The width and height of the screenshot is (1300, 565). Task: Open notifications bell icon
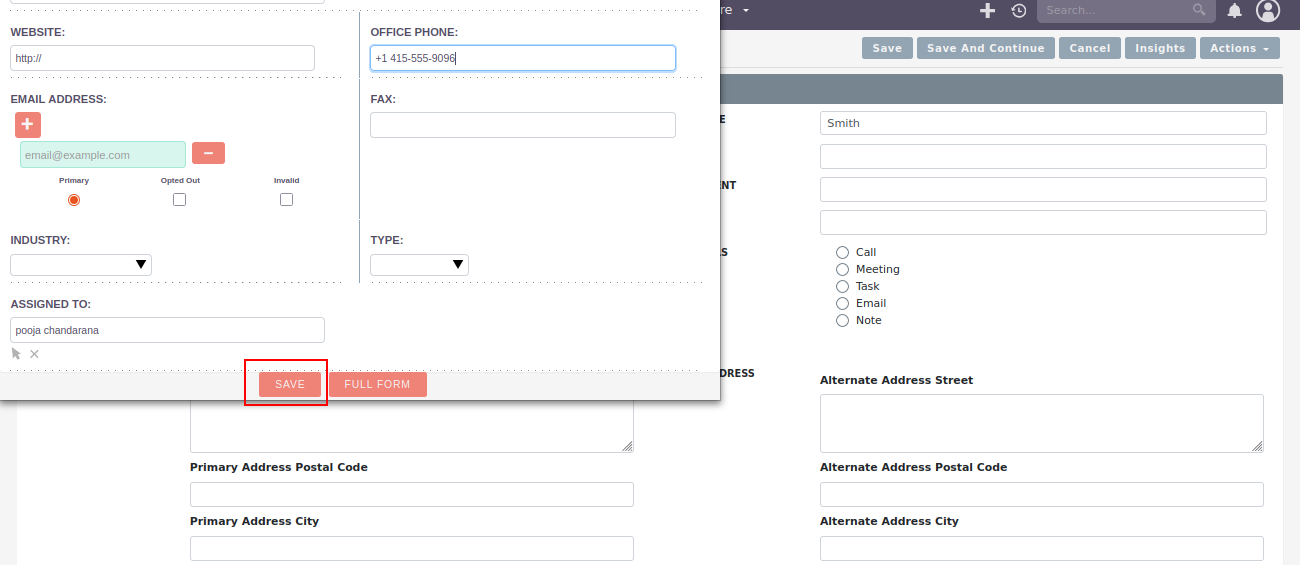1235,11
